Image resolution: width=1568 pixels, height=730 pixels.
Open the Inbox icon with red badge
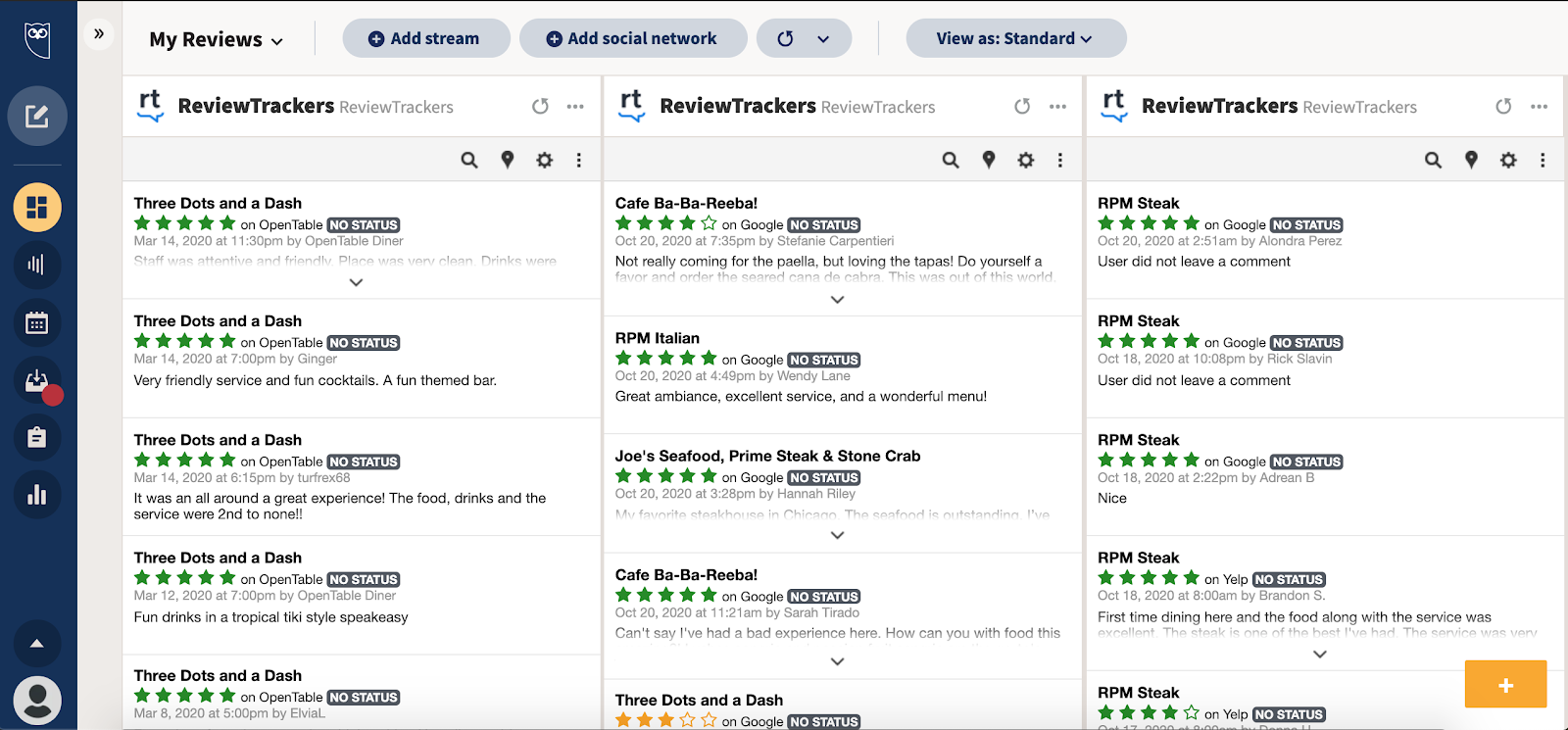click(x=39, y=382)
